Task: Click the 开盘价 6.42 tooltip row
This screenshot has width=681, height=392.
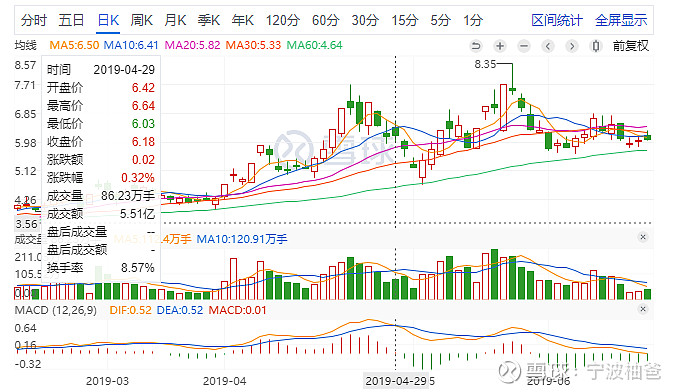Action: [101, 88]
